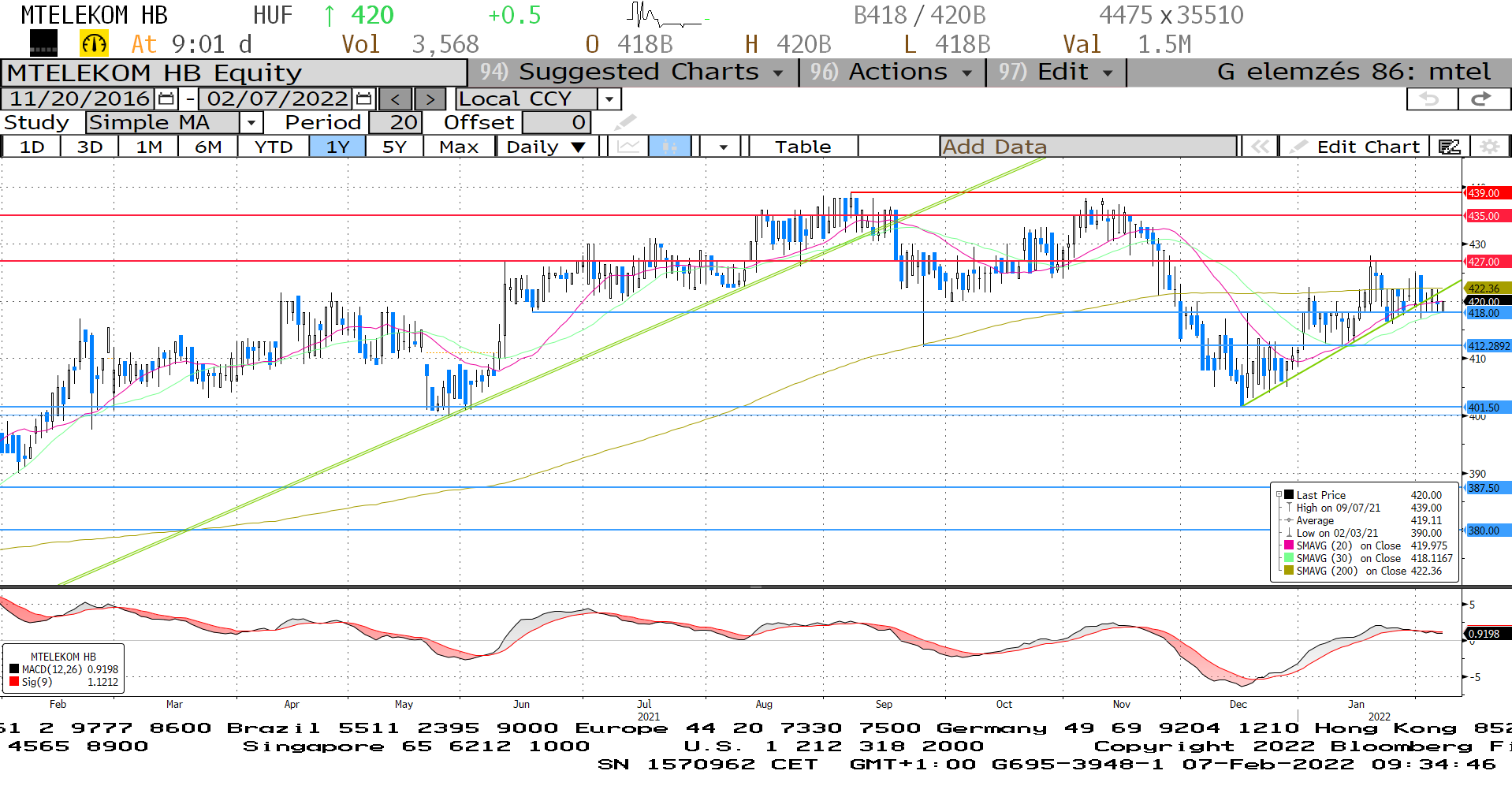Open the Simple MA study dropdown
The width and height of the screenshot is (1512, 808).
251,123
